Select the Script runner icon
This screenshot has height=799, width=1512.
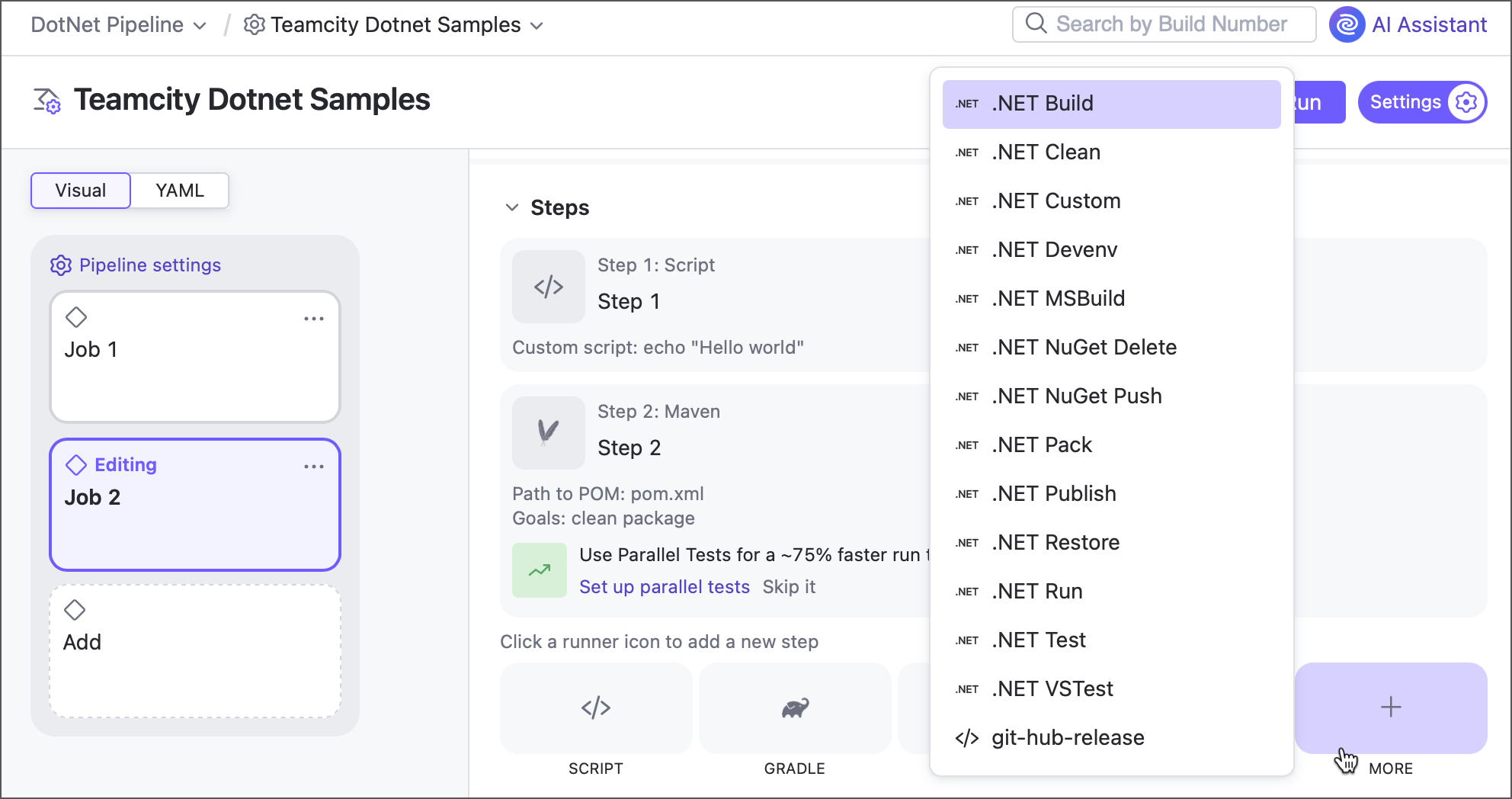pos(595,708)
